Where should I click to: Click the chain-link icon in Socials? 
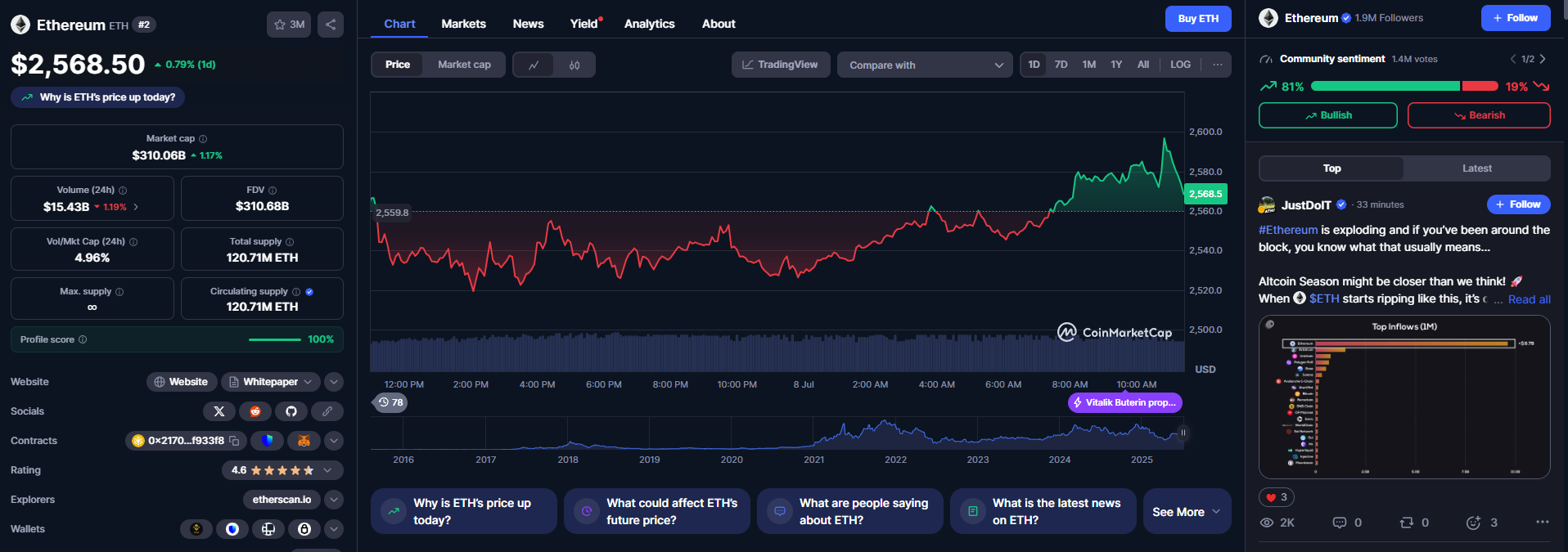point(327,411)
